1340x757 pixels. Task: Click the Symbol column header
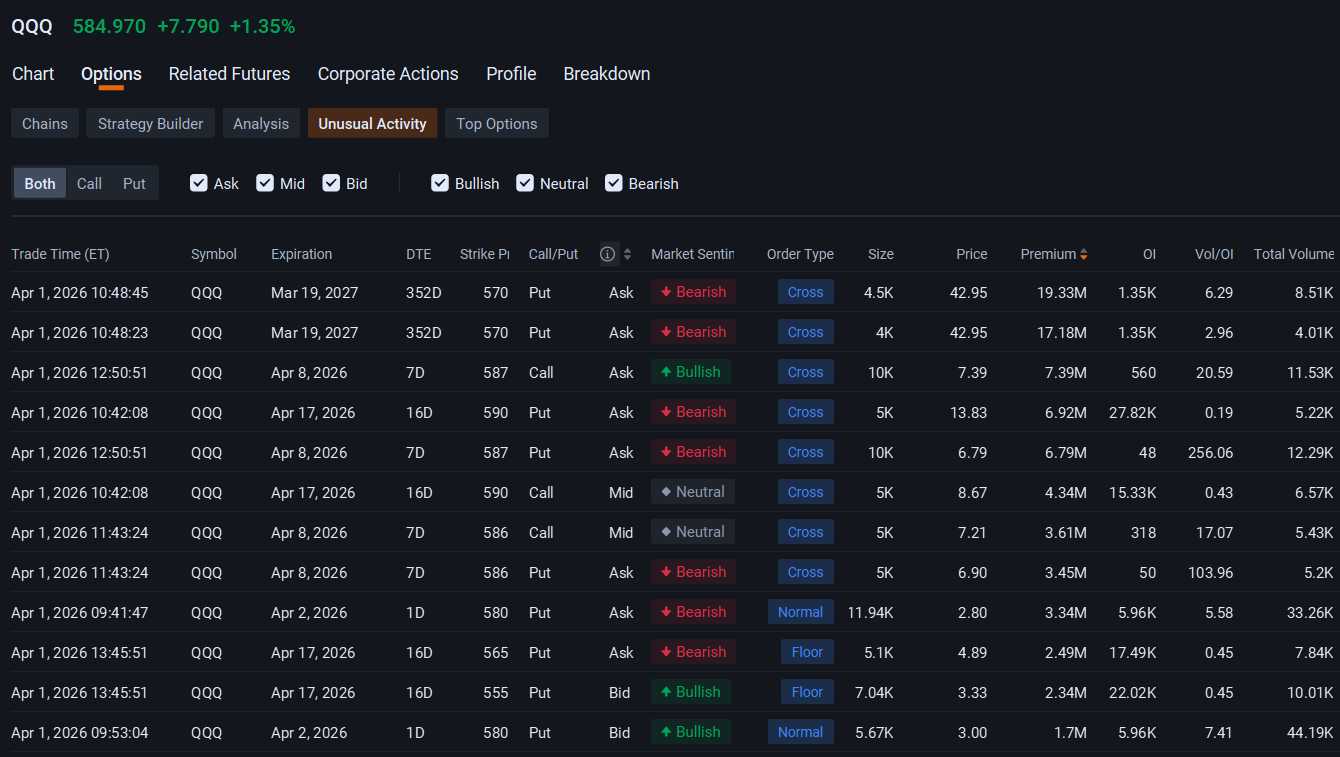tap(214, 254)
